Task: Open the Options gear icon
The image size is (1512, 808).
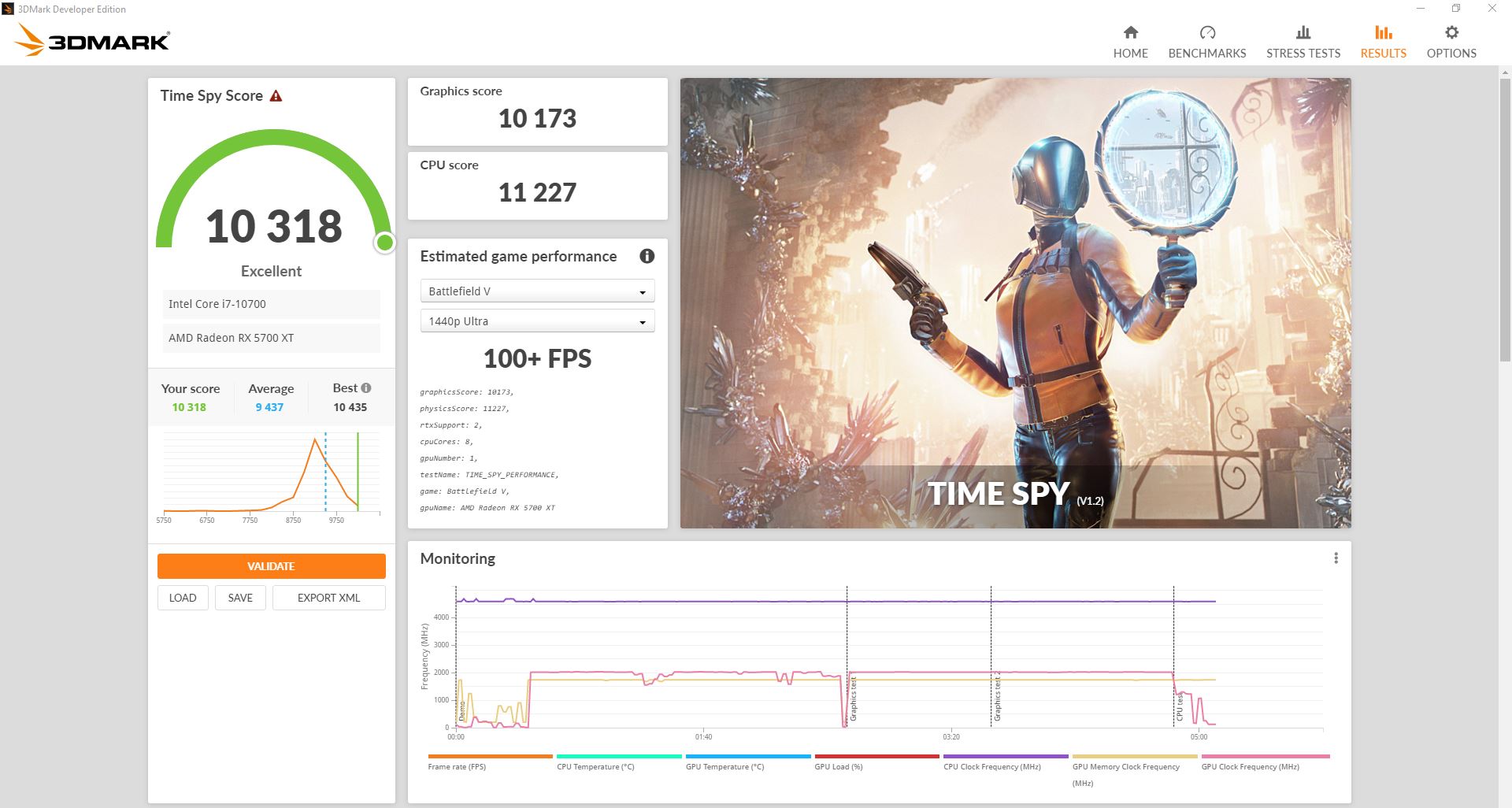Action: [x=1451, y=33]
